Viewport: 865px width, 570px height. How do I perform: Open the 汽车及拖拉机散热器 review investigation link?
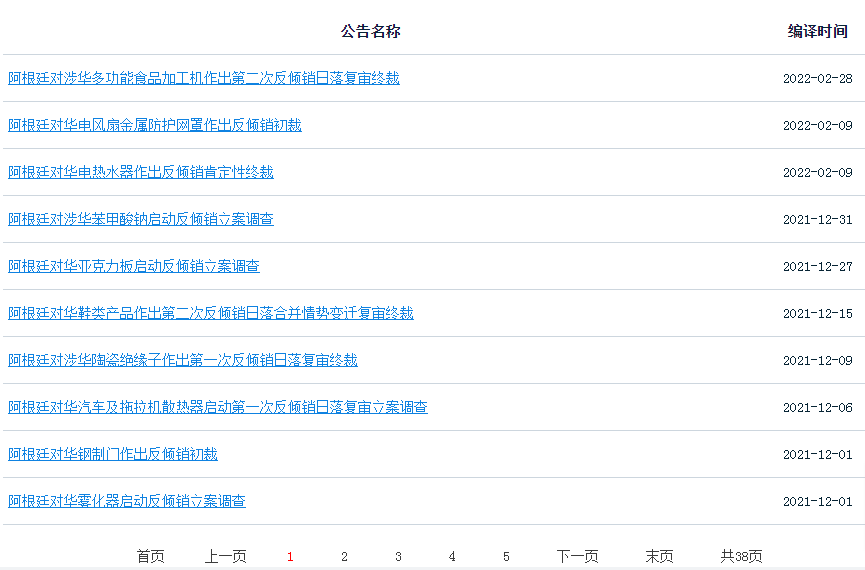coord(218,407)
